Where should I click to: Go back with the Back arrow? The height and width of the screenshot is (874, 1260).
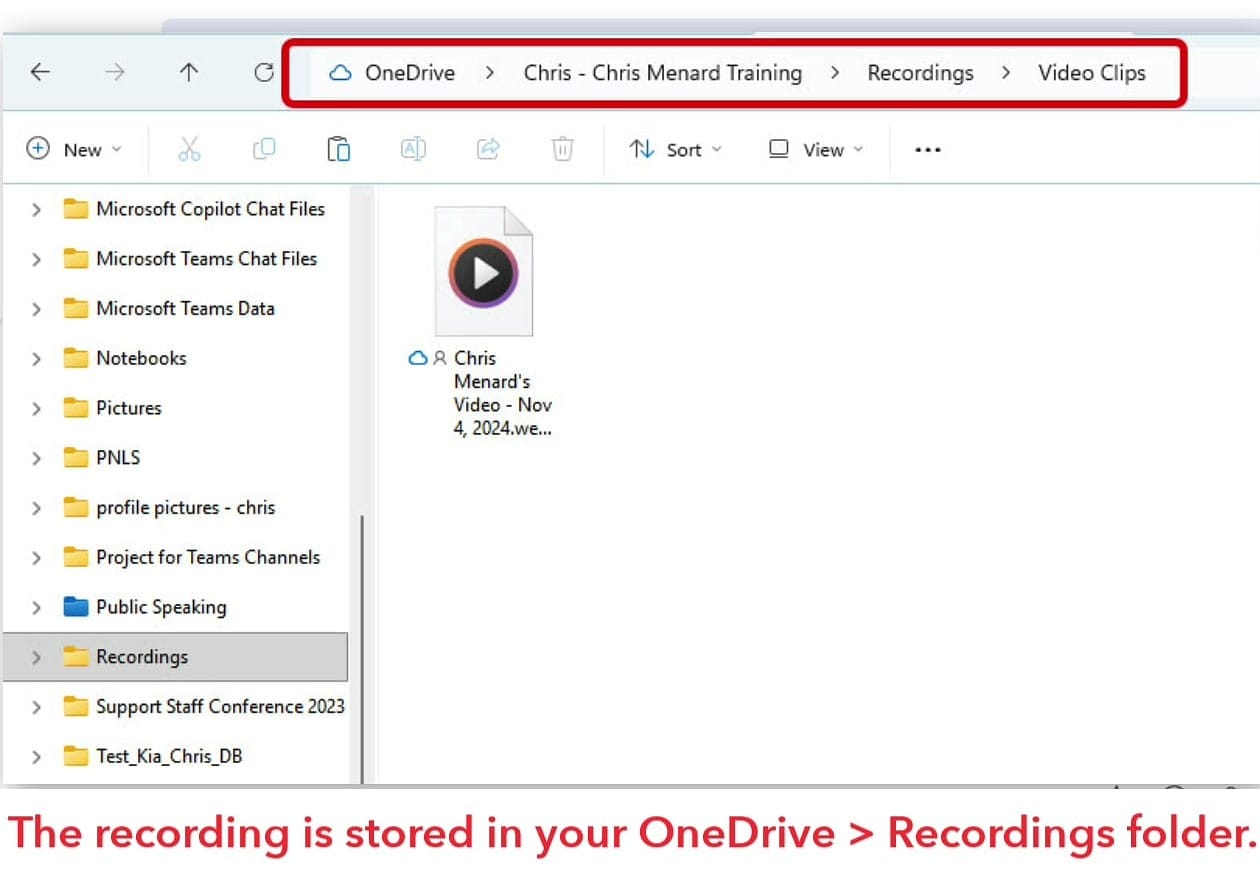click(40, 72)
